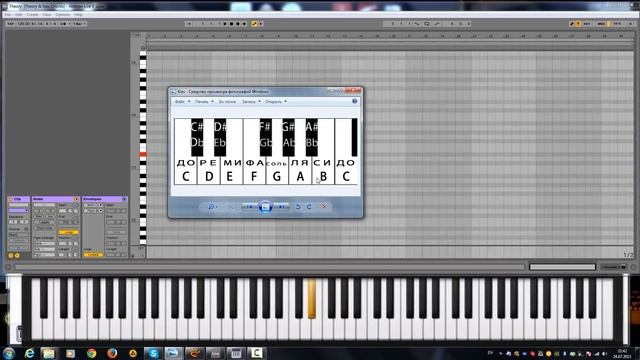This screenshot has height=360, width=640.
Task: Click the Next image button in Photo Viewer
Action: tap(282, 207)
